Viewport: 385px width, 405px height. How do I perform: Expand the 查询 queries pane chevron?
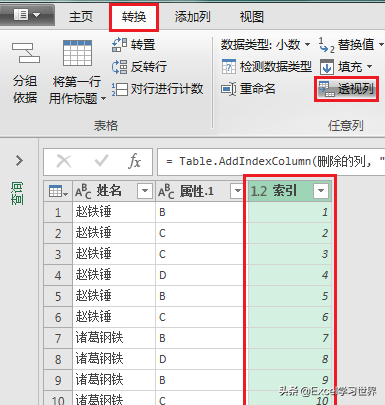pyautogui.click(x=19, y=161)
